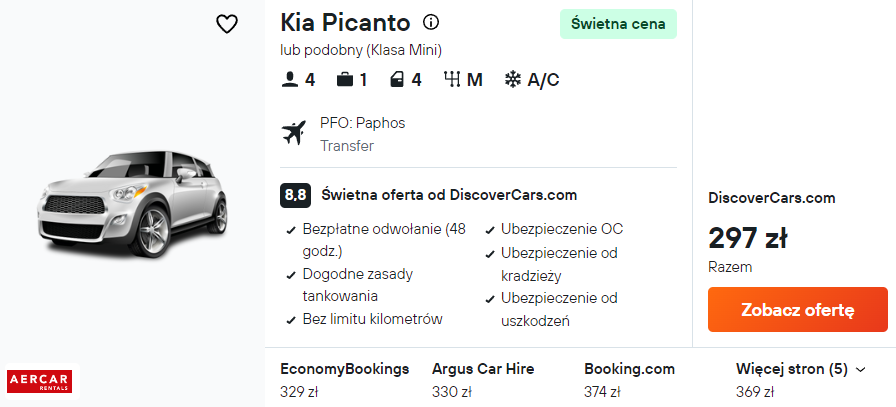This screenshot has height=407, width=896.
Task: Click 'Ubezpieczenie od kradzieży' feature
Action: point(559,264)
